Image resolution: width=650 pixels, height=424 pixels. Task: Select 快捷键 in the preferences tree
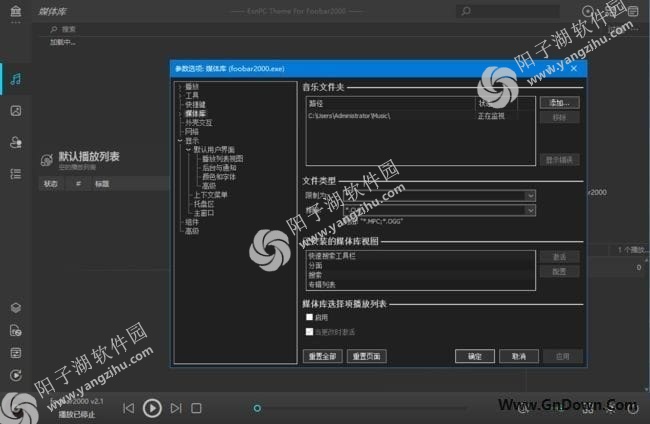pos(195,104)
